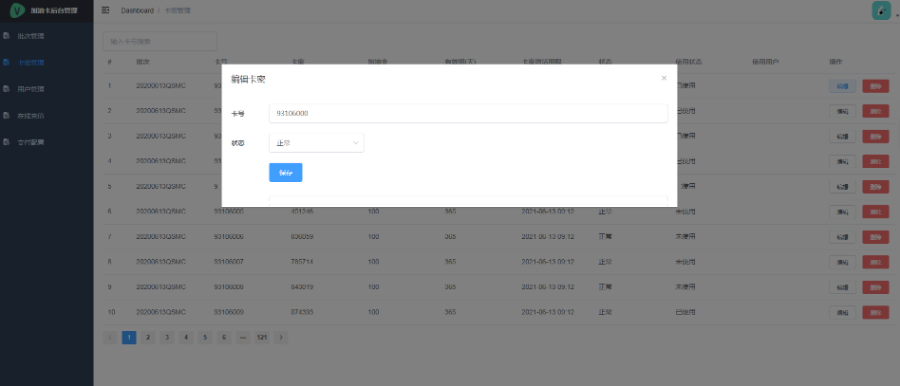Image resolution: width=900 pixels, height=386 pixels.
Task: Click the document icon beside 批次管理
Action: click(x=7, y=36)
